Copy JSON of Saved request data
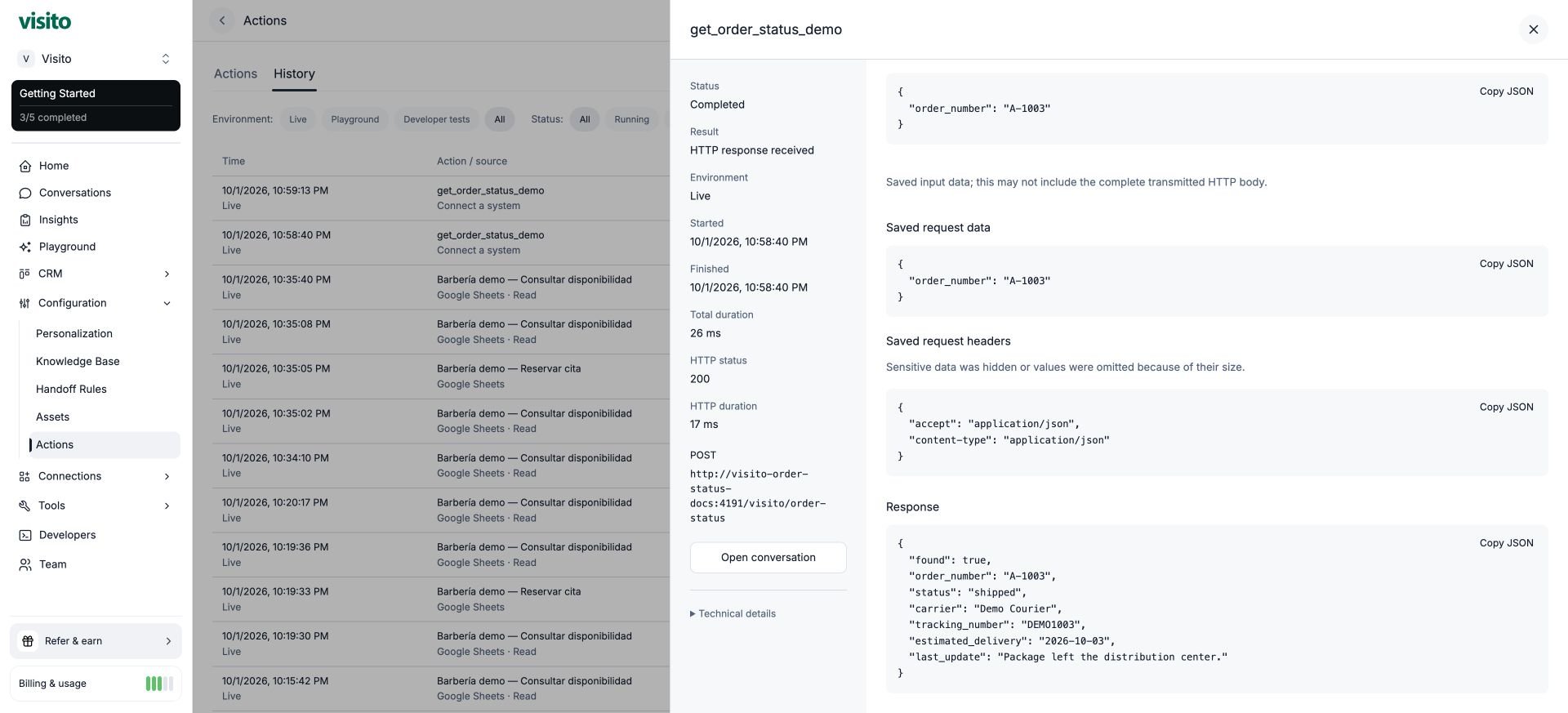Image resolution: width=1568 pixels, height=713 pixels. 1506,264
